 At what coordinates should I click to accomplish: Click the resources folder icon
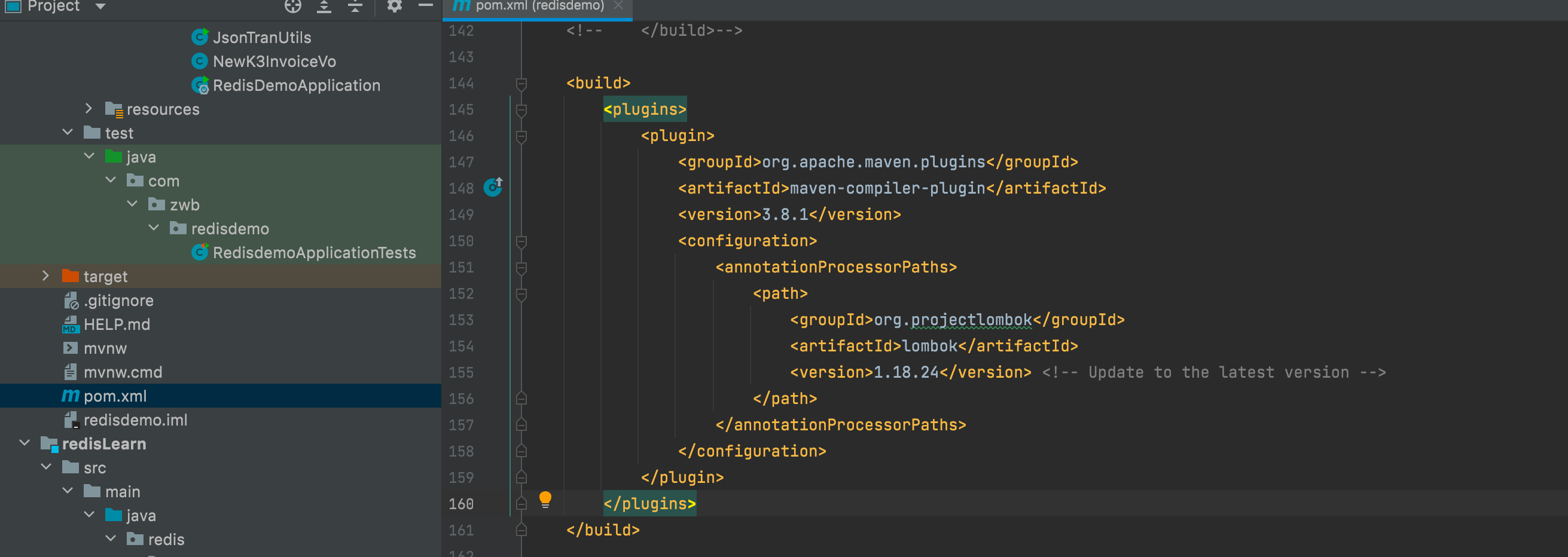click(x=114, y=109)
